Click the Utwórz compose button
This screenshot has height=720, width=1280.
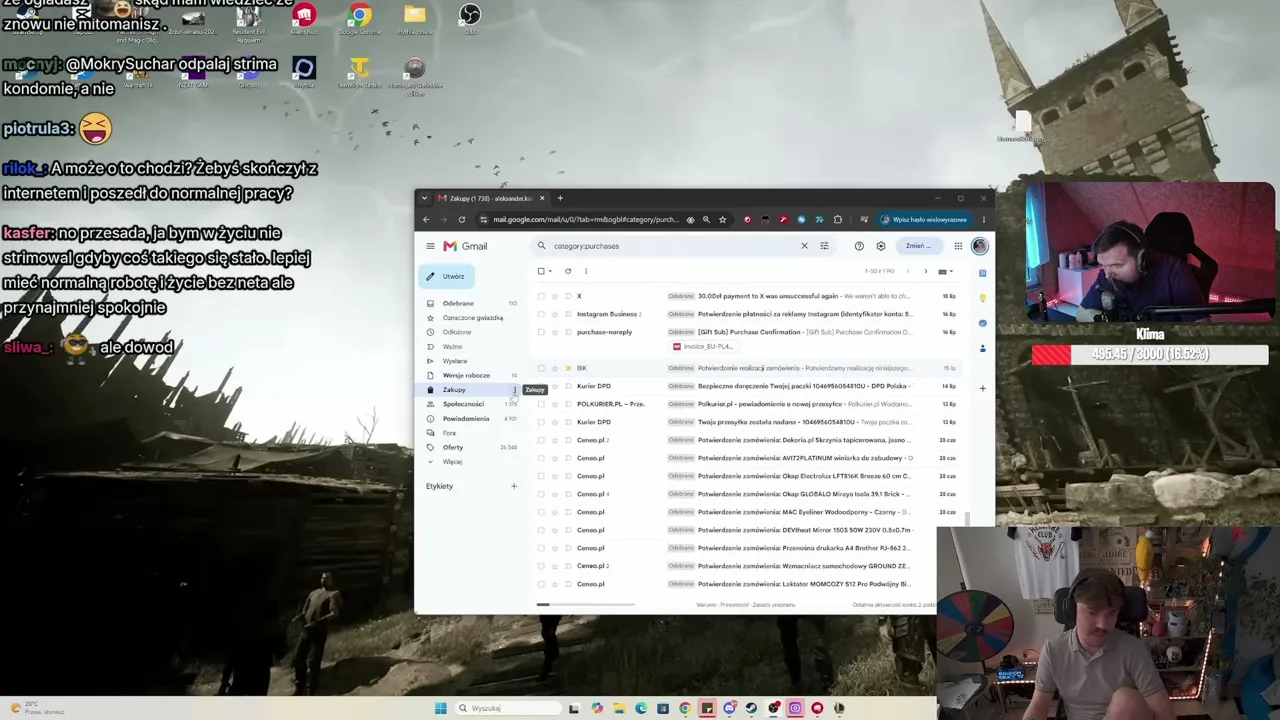pos(446,276)
